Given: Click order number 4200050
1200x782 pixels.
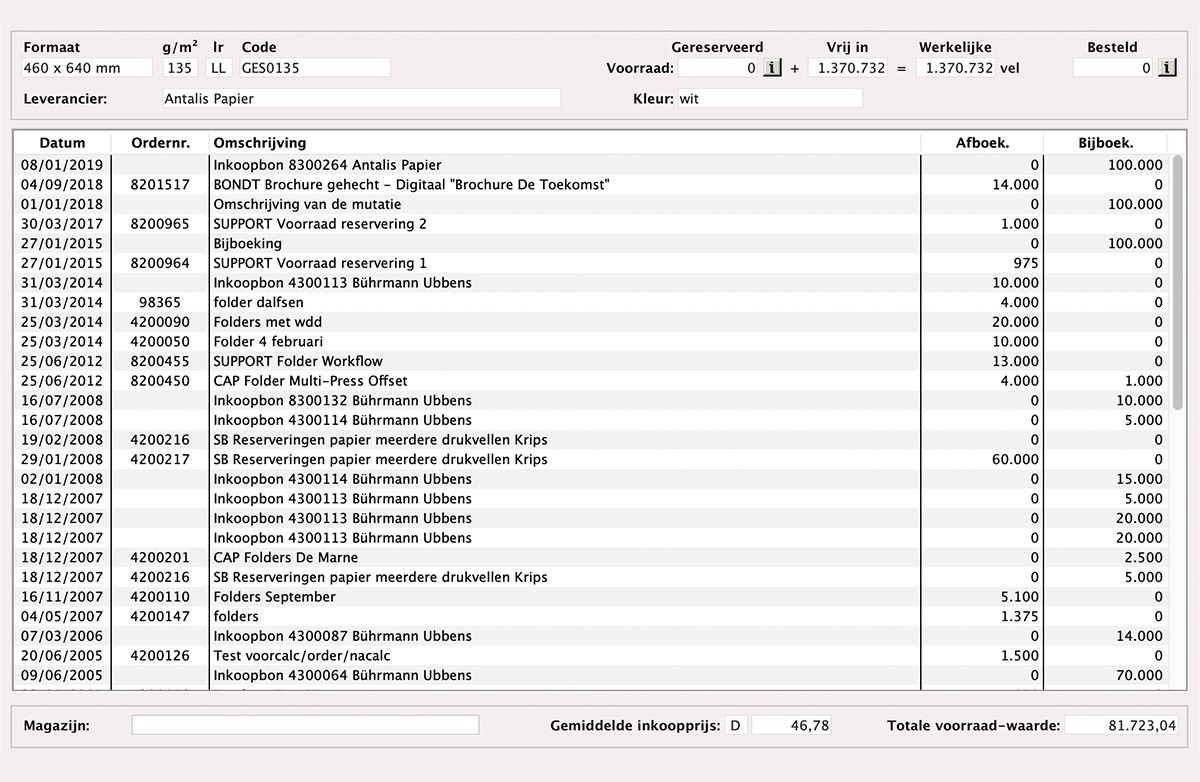Looking at the screenshot, I should tap(160, 341).
